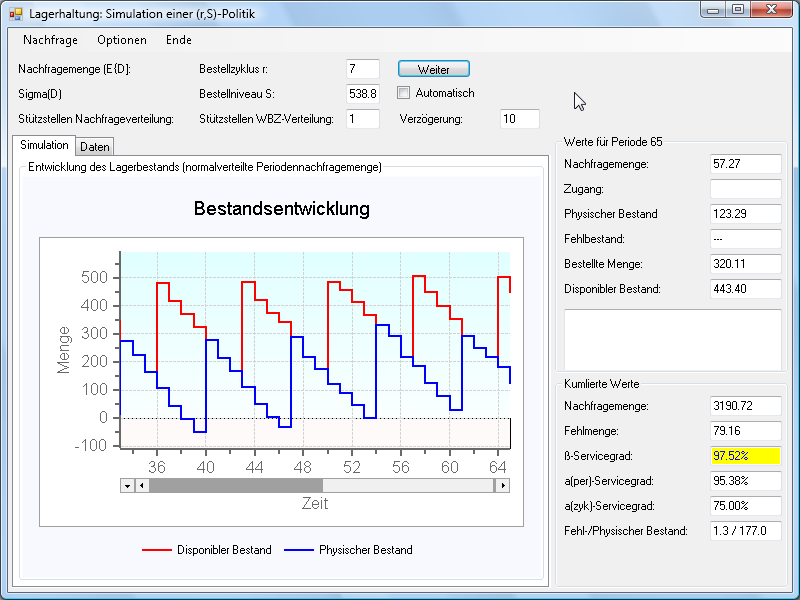
Task: Open the Nachfrage menu
Action: point(50,40)
